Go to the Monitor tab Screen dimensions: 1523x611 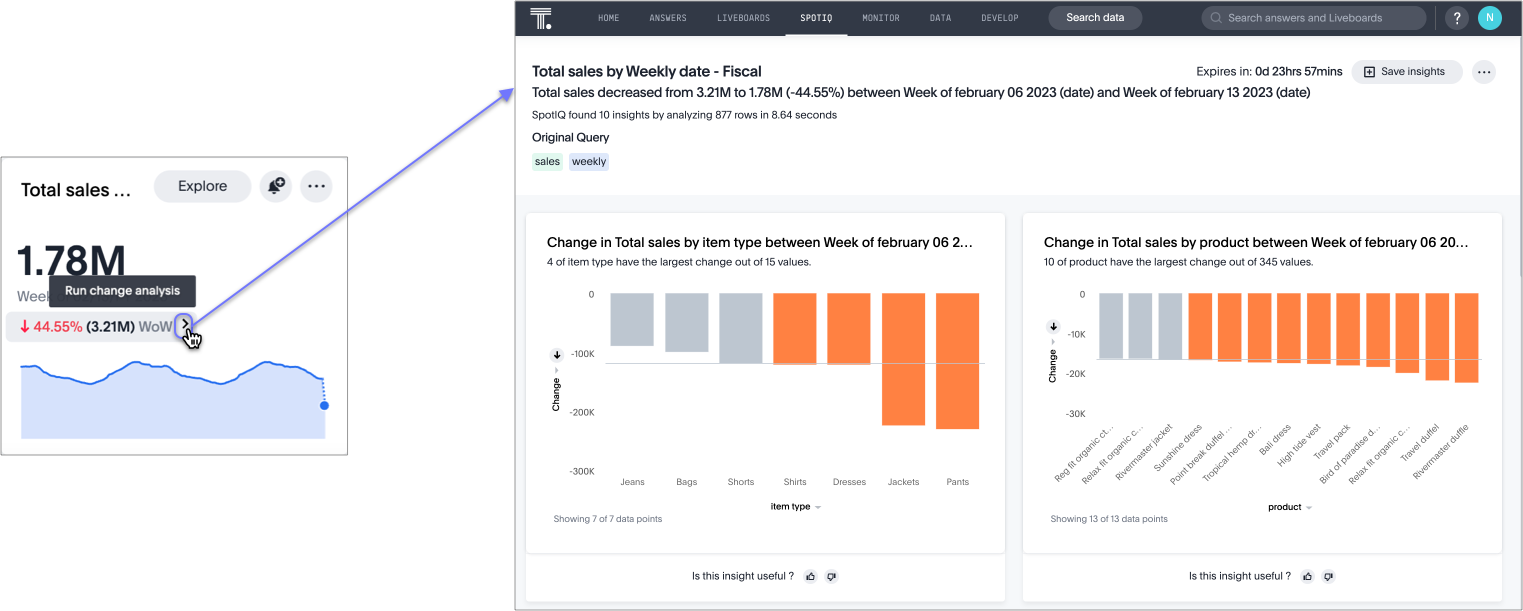(x=880, y=18)
